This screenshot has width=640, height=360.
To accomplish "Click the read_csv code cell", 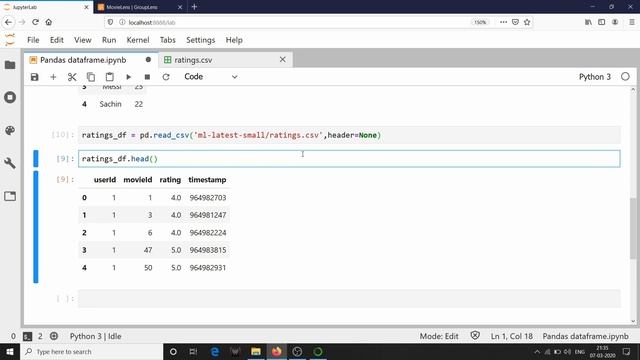I will (x=349, y=135).
